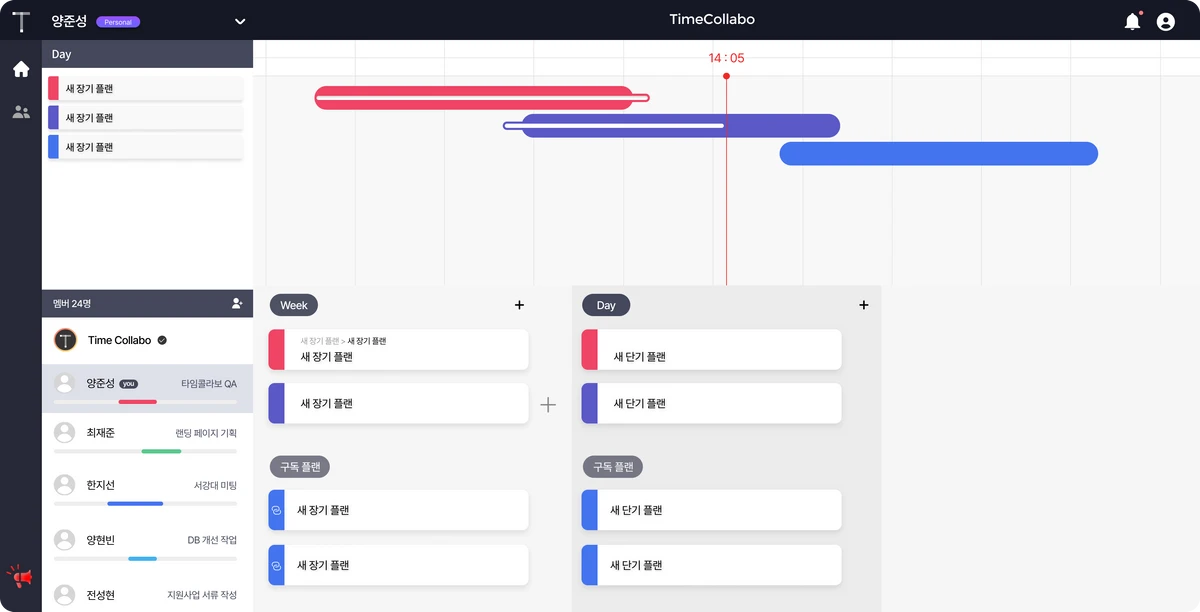Open the red Week card with breadcrumb
The image size is (1200, 612).
click(x=399, y=349)
